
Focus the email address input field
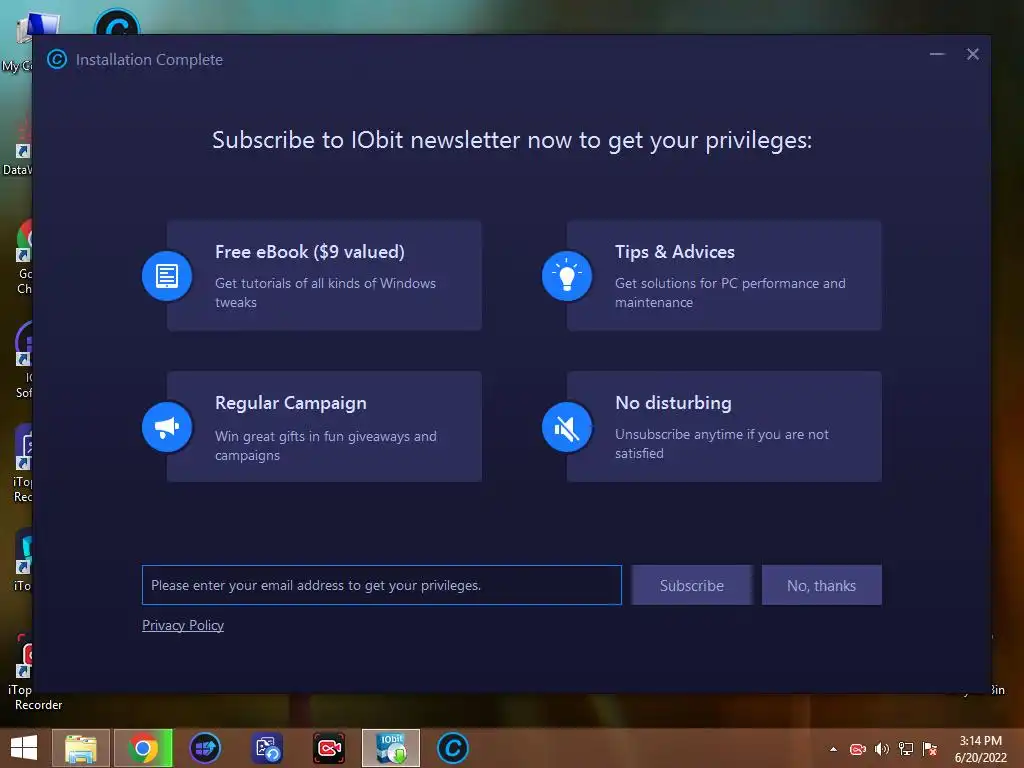tap(381, 585)
